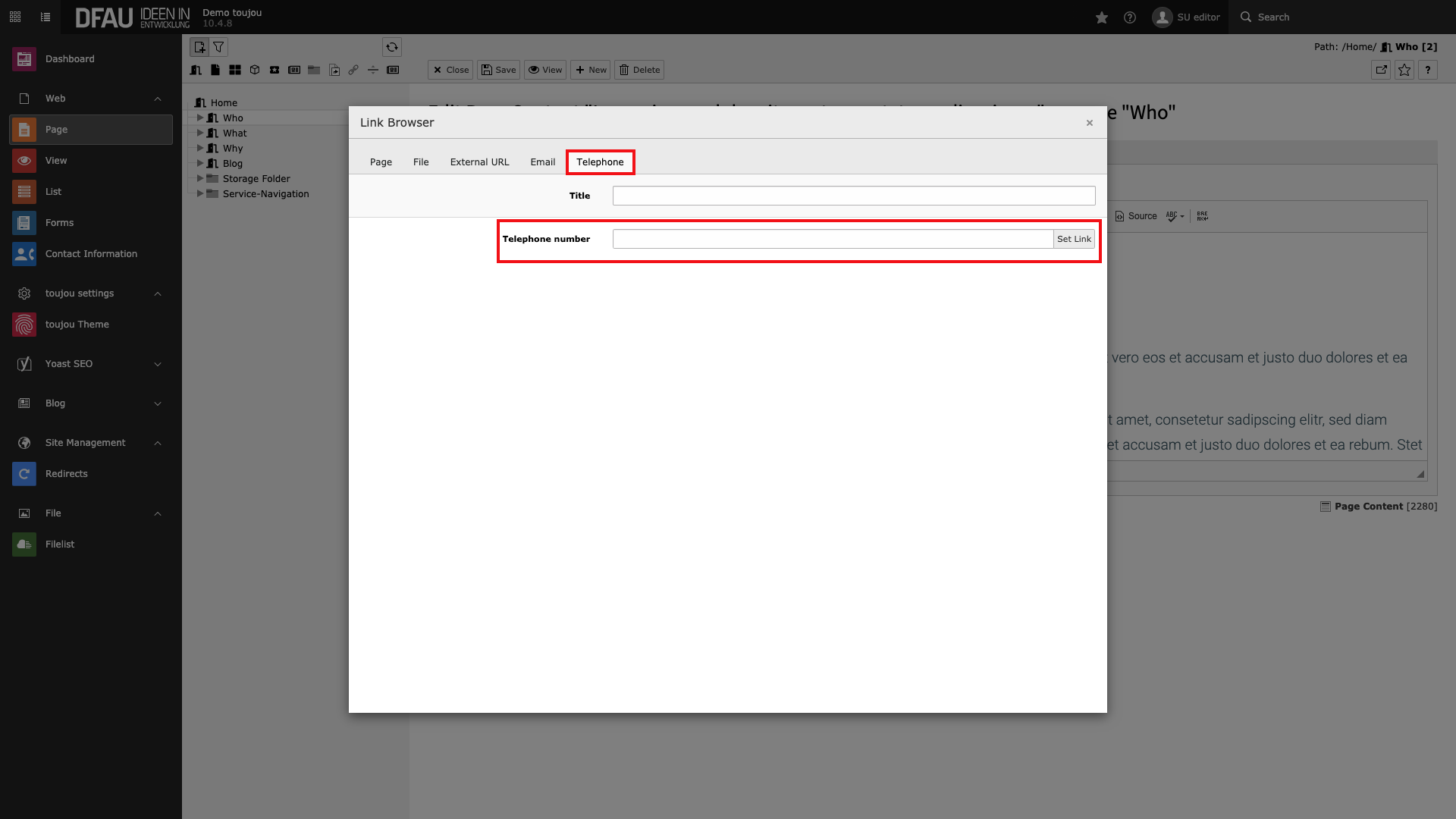Viewport: 1456px width, 819px height.
Task: Expand the Who page in the tree
Action: 200,118
